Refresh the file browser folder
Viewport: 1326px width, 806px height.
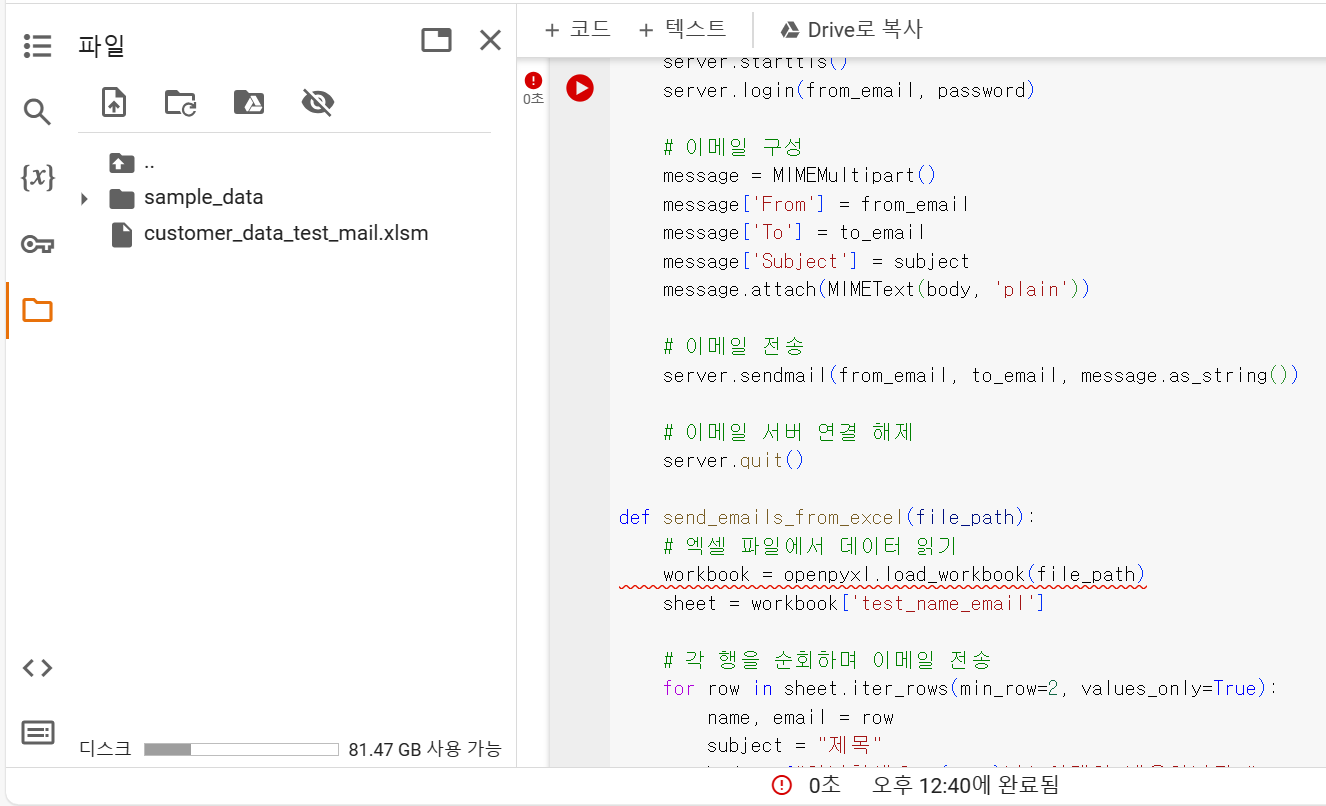tap(181, 102)
